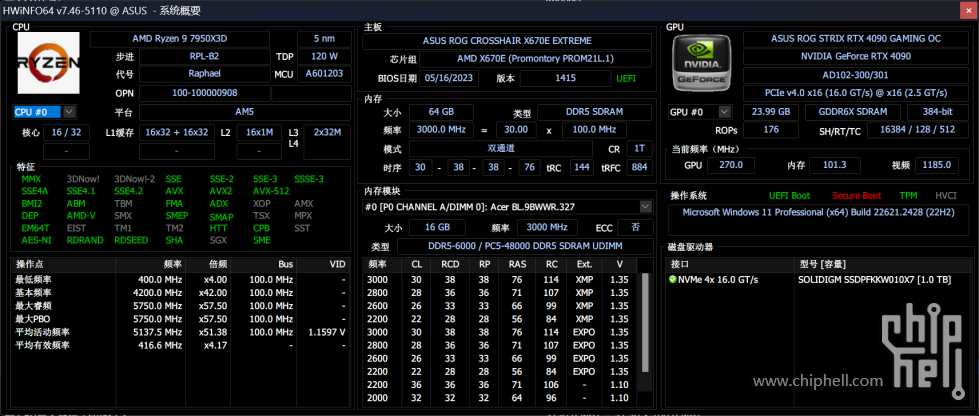The height and width of the screenshot is (416, 979).
Task: Click the SSE4A feature flag
Action: tap(35, 191)
